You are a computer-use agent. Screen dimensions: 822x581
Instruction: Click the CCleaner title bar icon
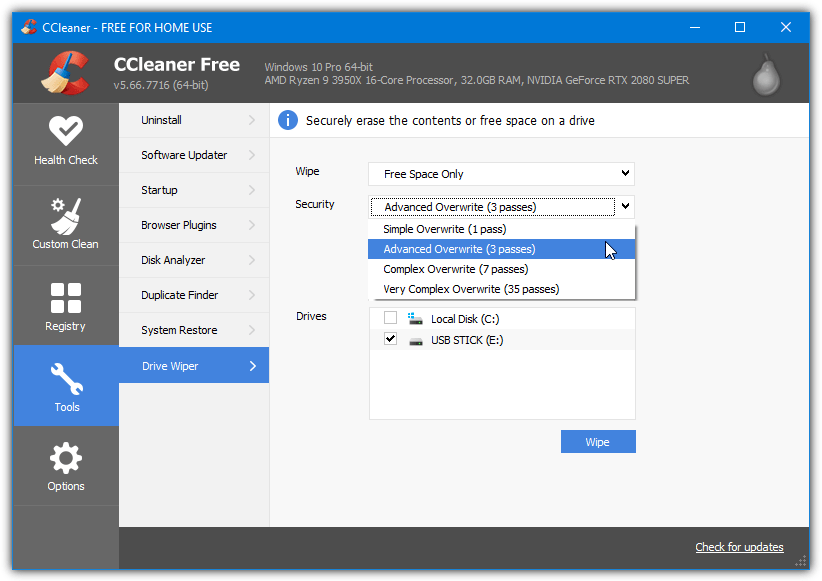tap(29, 27)
